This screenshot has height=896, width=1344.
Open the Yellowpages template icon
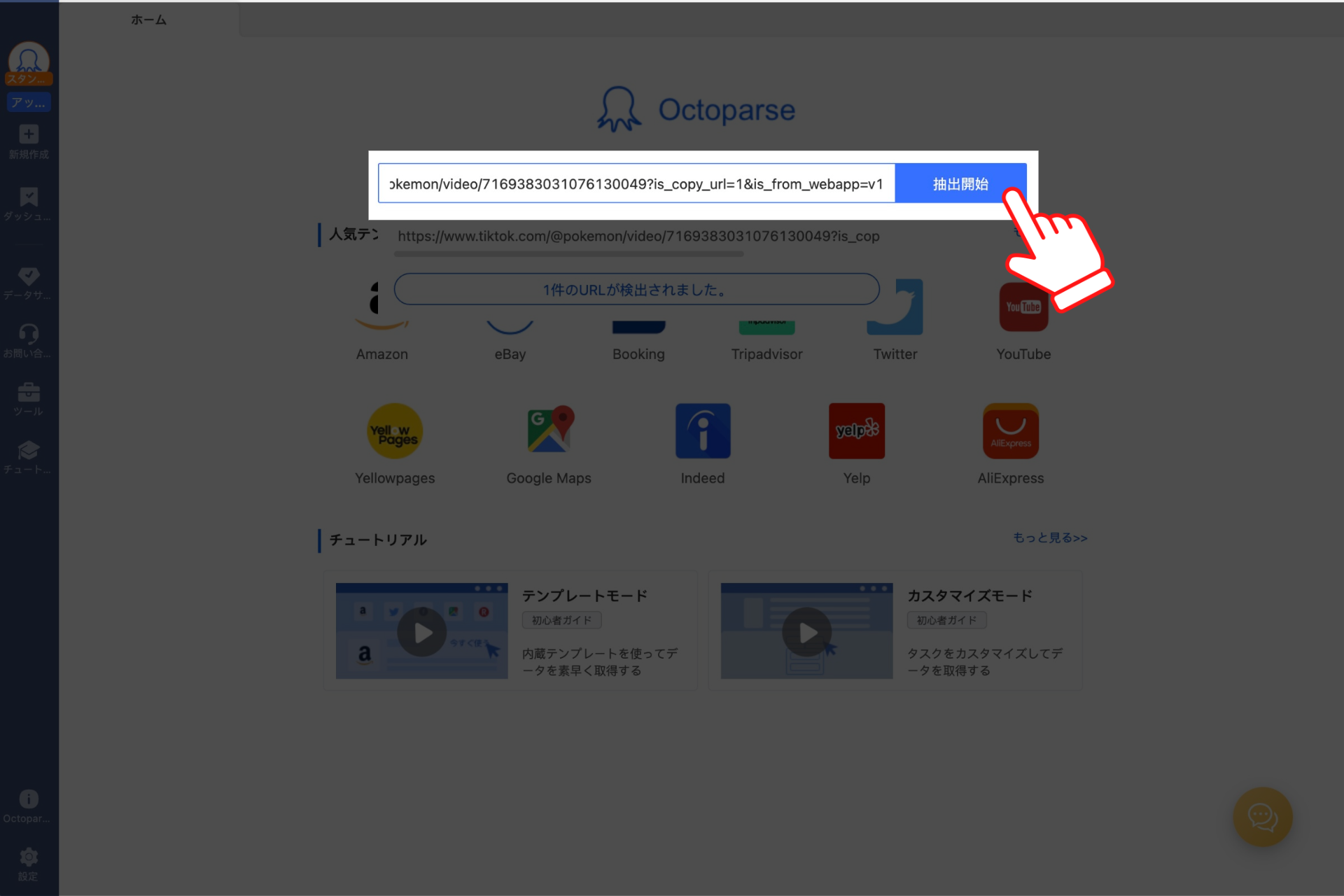click(x=395, y=430)
